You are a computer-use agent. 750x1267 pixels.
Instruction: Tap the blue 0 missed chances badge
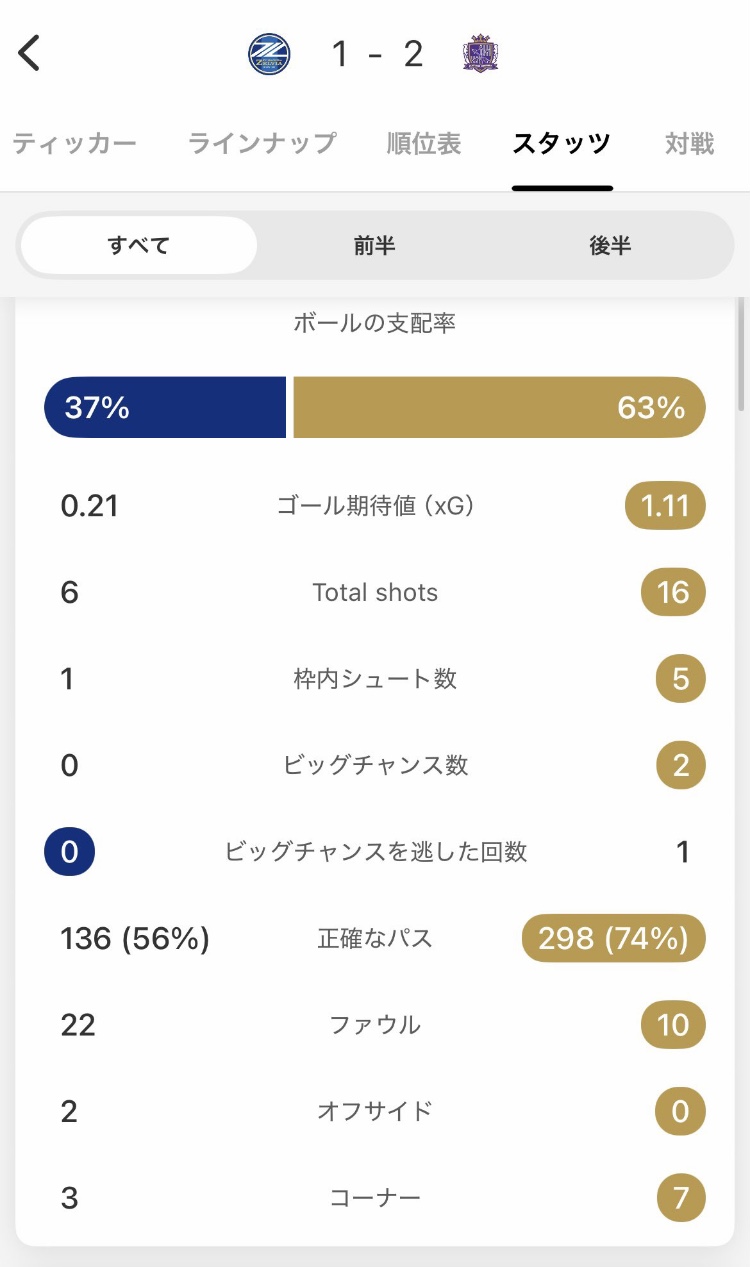pyautogui.click(x=69, y=852)
